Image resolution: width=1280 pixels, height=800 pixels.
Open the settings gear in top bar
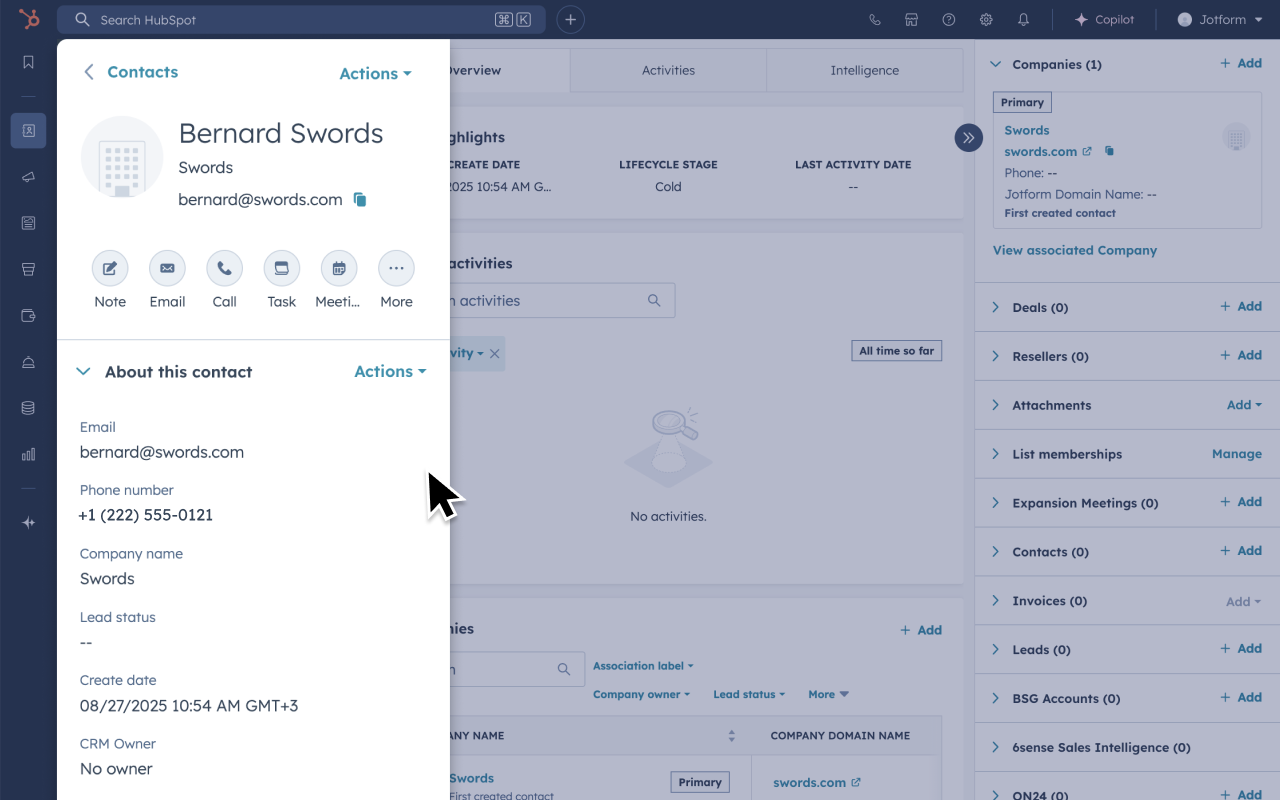point(986,20)
